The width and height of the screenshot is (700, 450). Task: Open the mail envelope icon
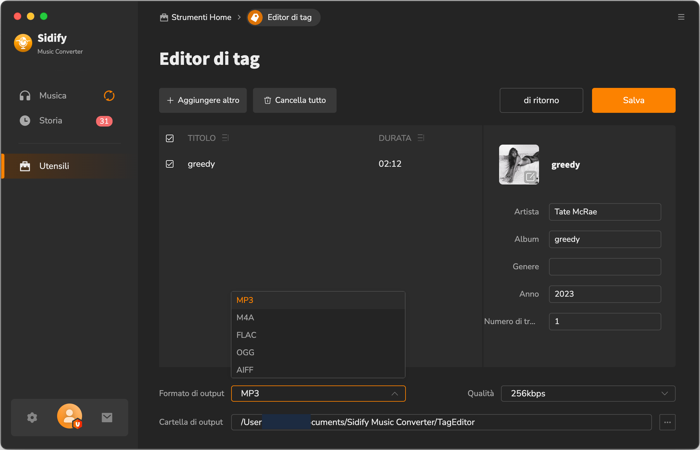coord(107,417)
